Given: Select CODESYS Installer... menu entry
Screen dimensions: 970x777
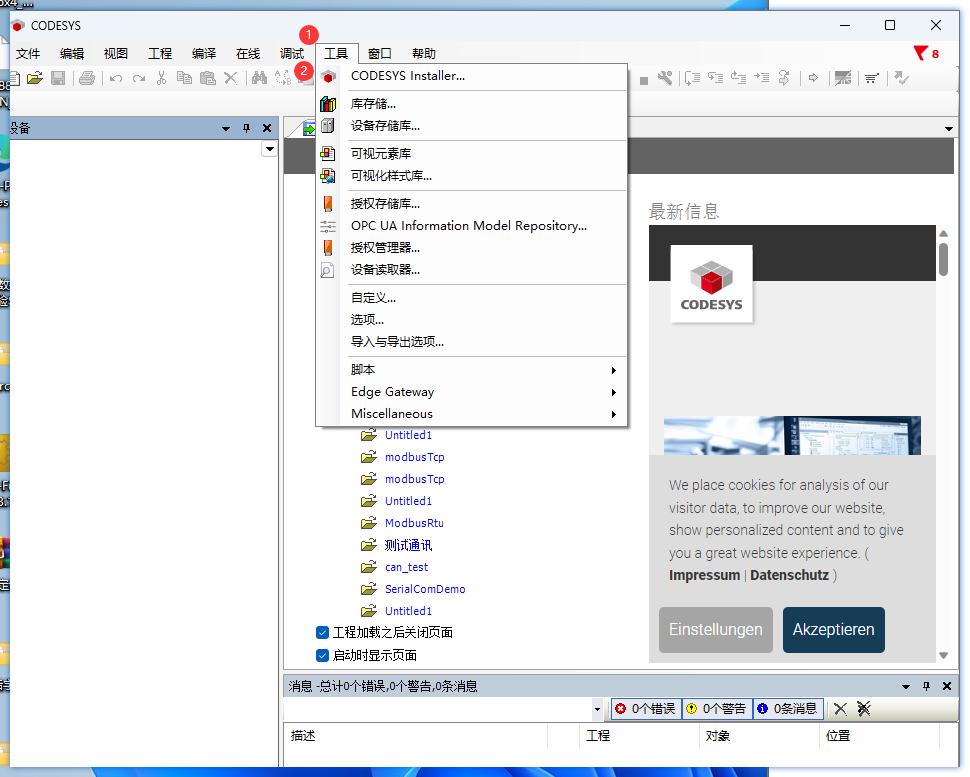Looking at the screenshot, I should [x=471, y=76].
